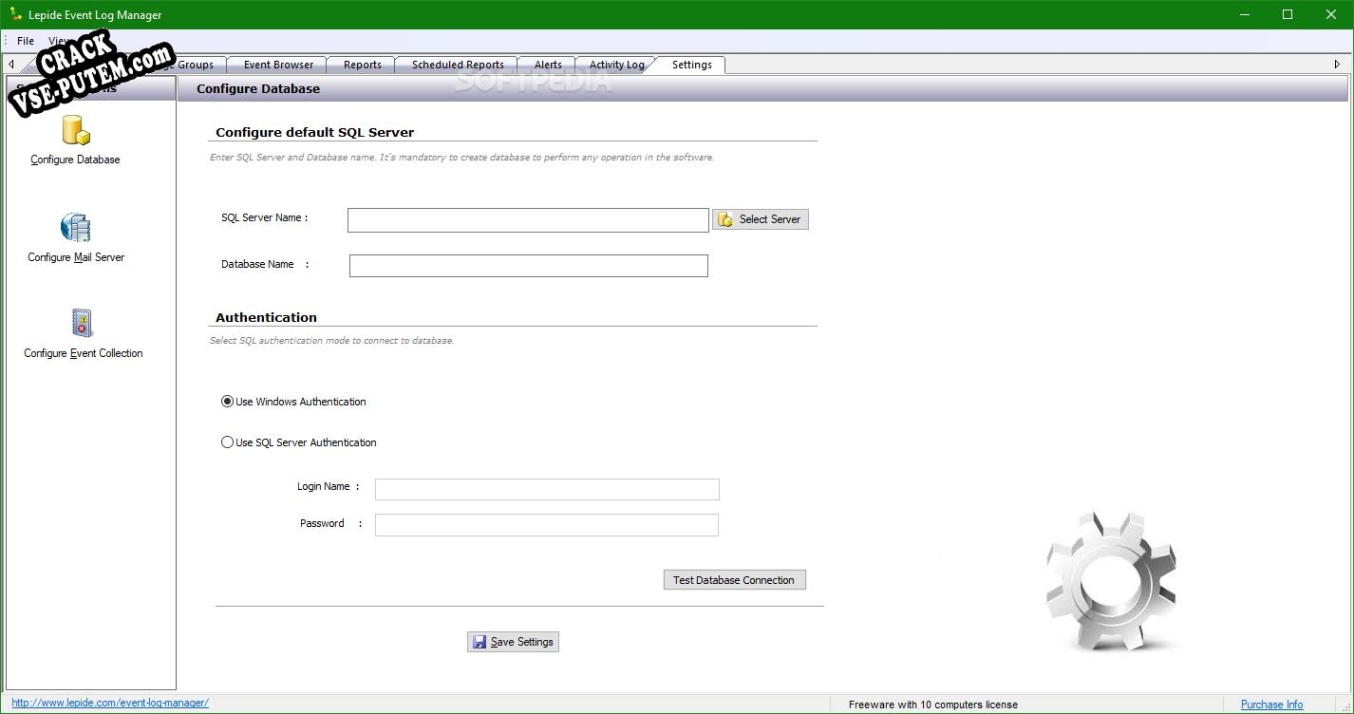This screenshot has height=714, width=1354.
Task: Open the Purchase Info link
Action: (1272, 704)
